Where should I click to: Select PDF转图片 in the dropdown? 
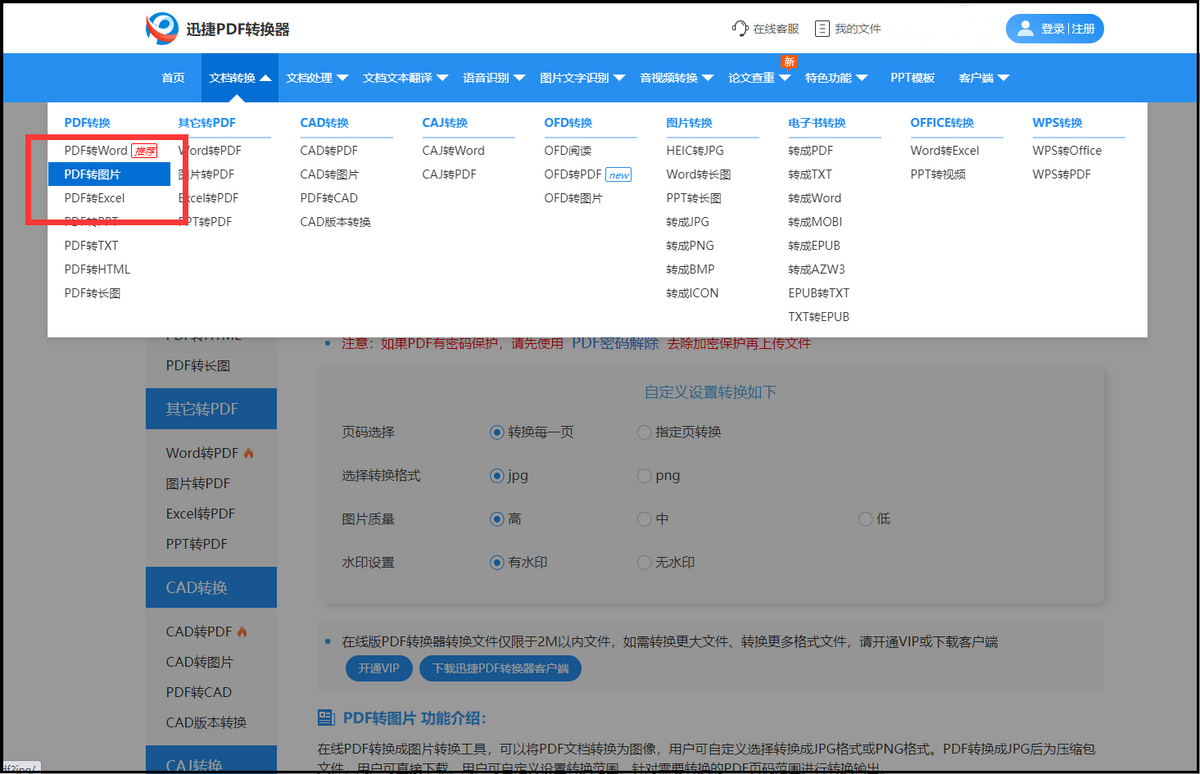pos(109,174)
